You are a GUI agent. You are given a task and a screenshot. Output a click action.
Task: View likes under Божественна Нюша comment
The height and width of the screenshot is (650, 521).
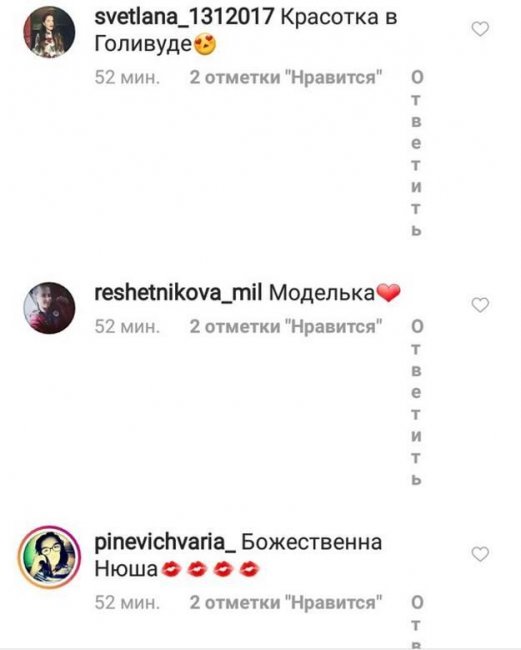pyautogui.click(x=286, y=602)
